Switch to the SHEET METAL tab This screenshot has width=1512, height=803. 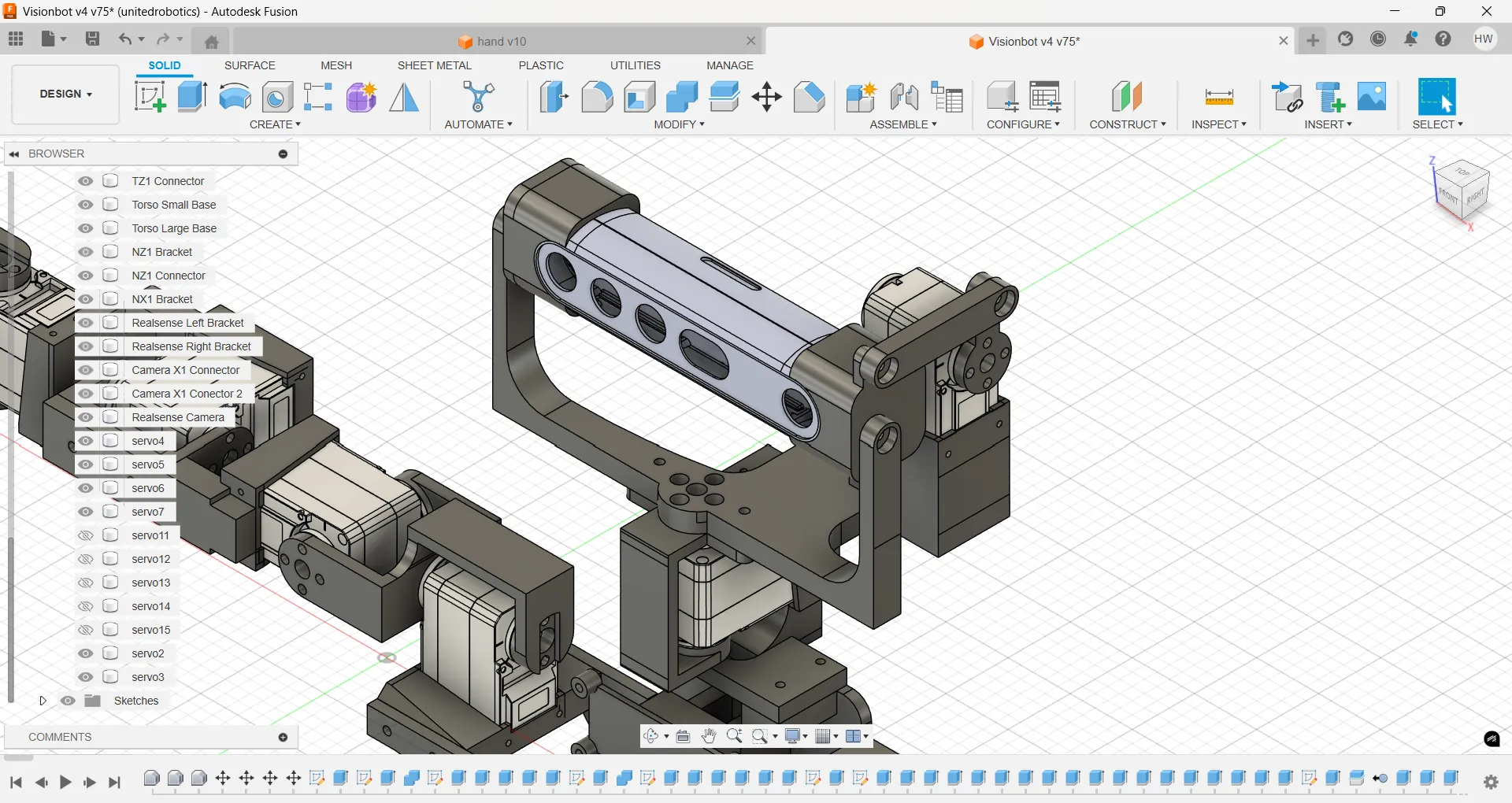click(x=434, y=65)
